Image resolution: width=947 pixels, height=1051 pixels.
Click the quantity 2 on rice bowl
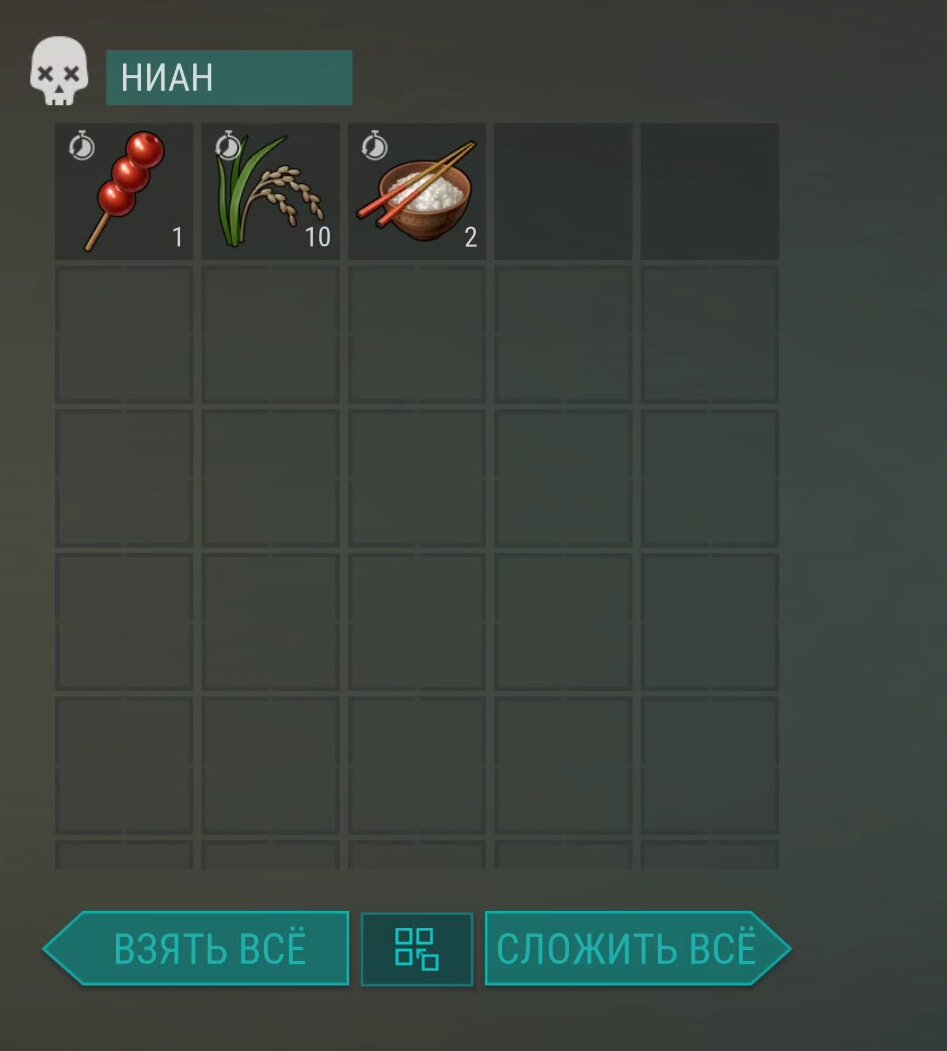471,237
